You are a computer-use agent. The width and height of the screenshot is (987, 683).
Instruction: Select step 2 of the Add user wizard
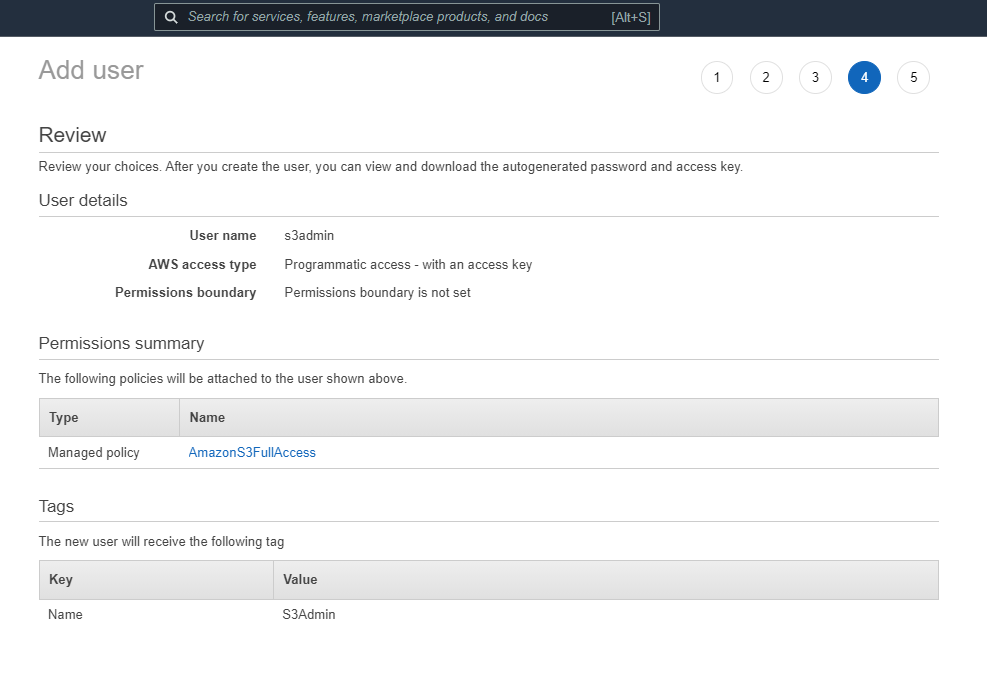[x=765, y=77]
